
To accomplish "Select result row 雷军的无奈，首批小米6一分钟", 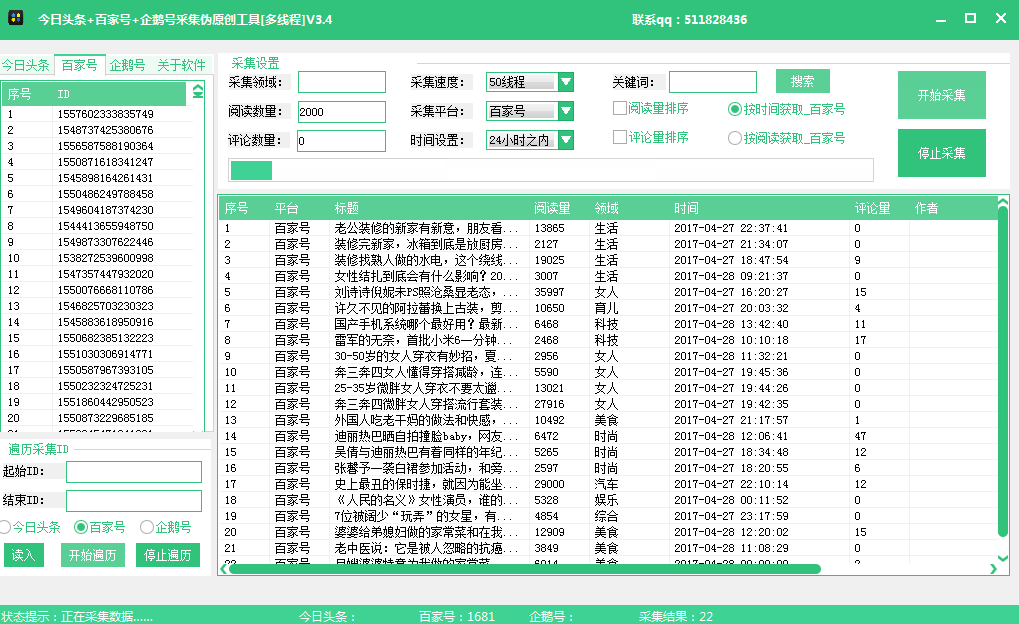I will [x=608, y=340].
